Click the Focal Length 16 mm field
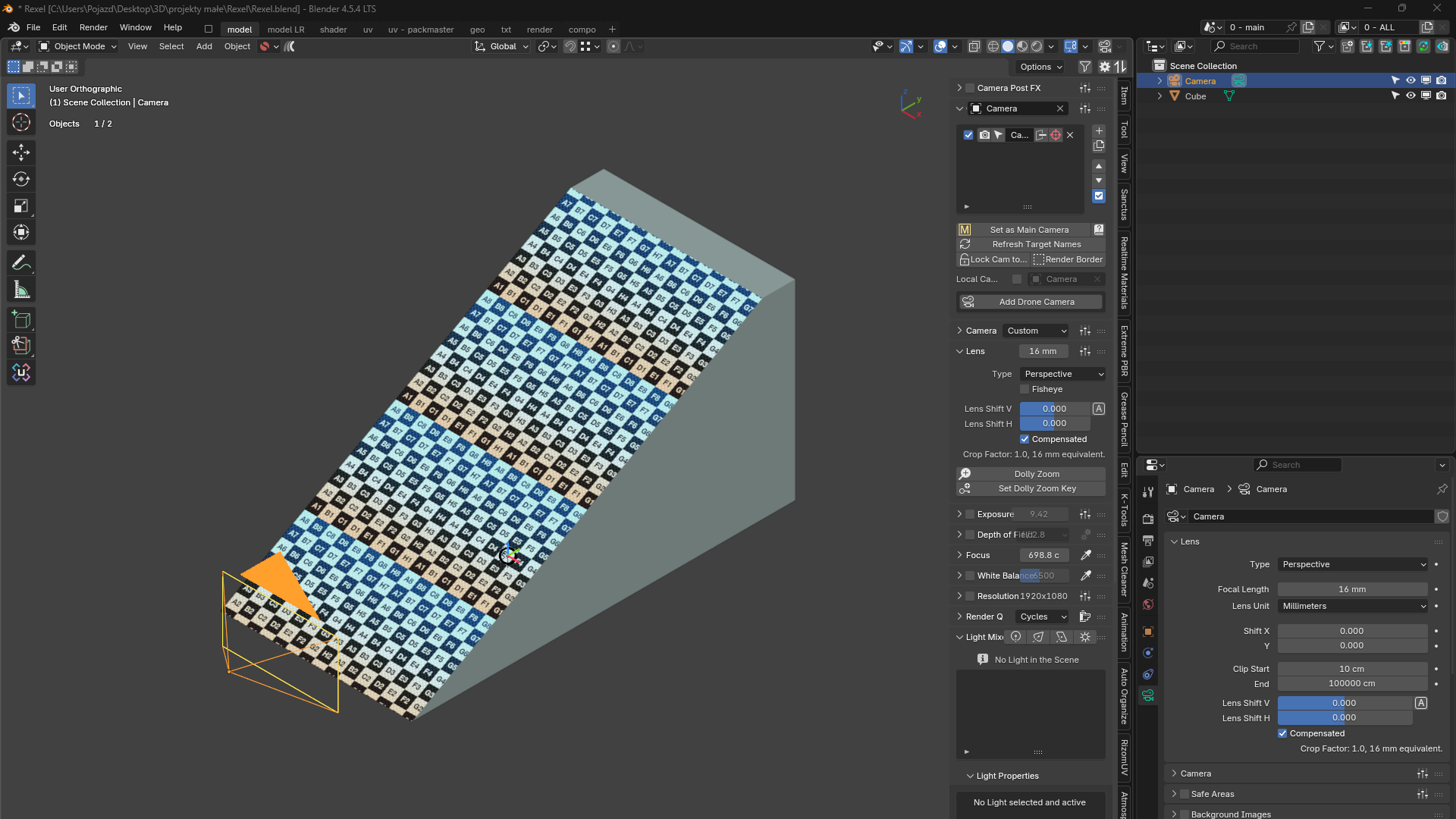1456x819 pixels. 1353,589
